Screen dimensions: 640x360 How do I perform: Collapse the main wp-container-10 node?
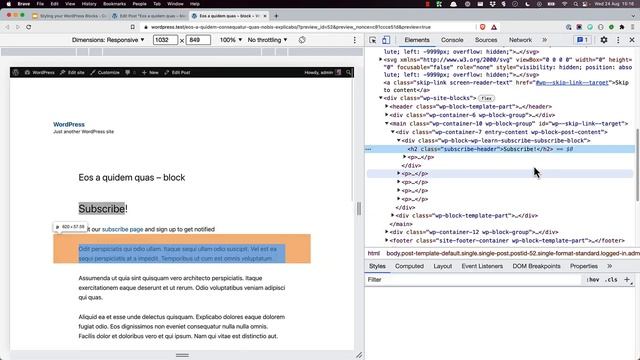(387, 123)
